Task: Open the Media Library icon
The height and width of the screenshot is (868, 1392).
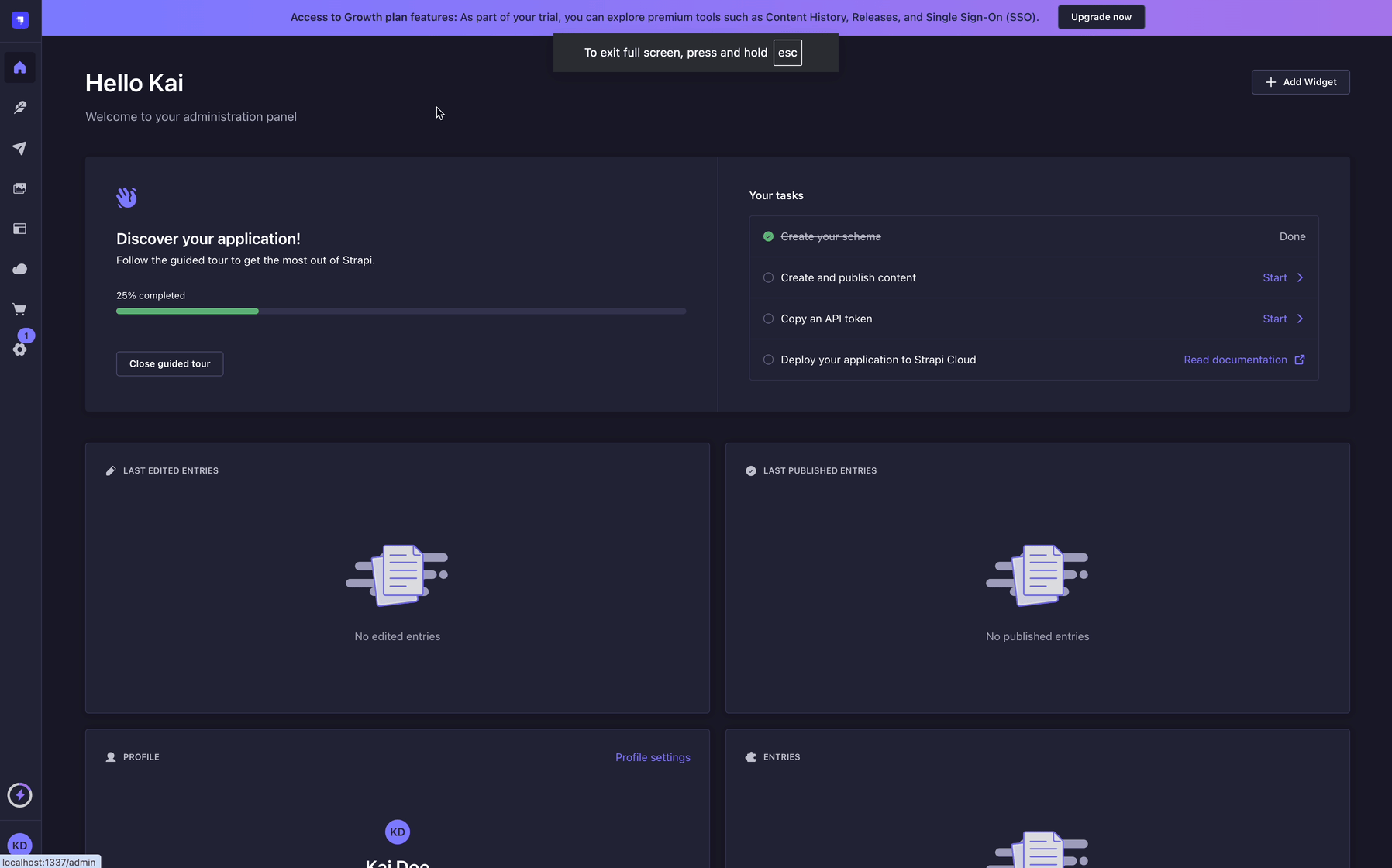Action: click(x=19, y=188)
